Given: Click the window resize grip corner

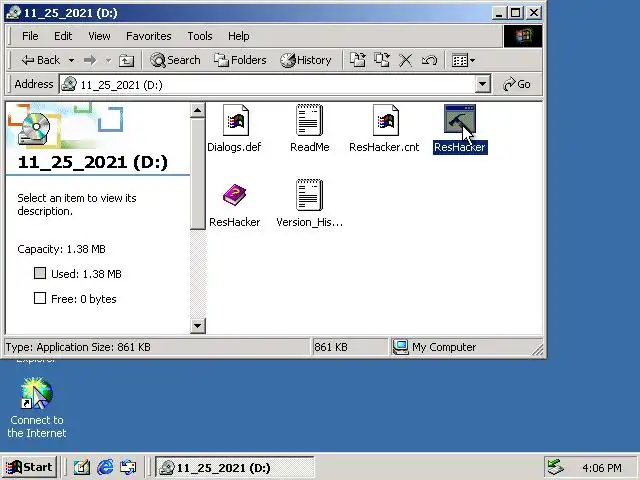Looking at the screenshot, I should click(x=538, y=350).
